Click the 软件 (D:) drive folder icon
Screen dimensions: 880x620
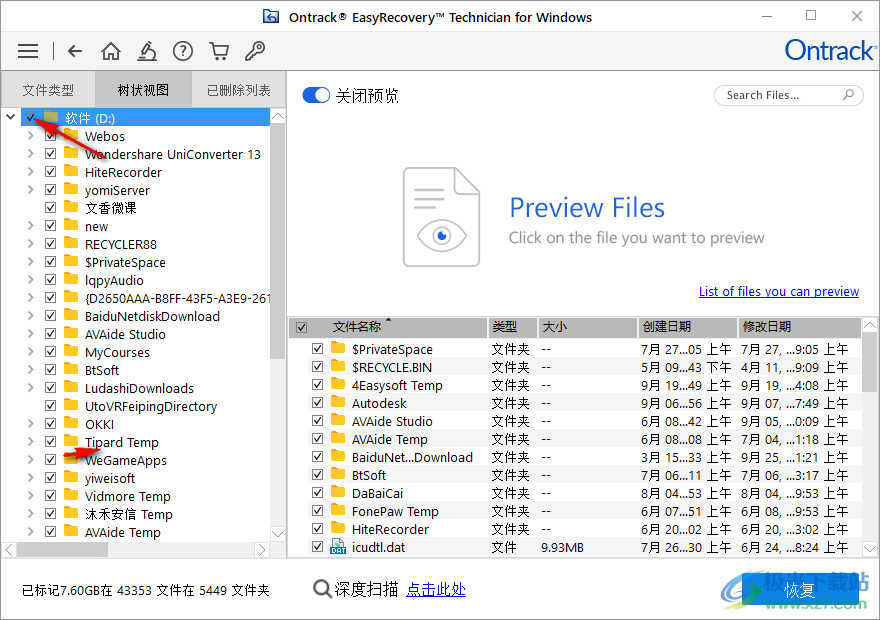pos(51,117)
